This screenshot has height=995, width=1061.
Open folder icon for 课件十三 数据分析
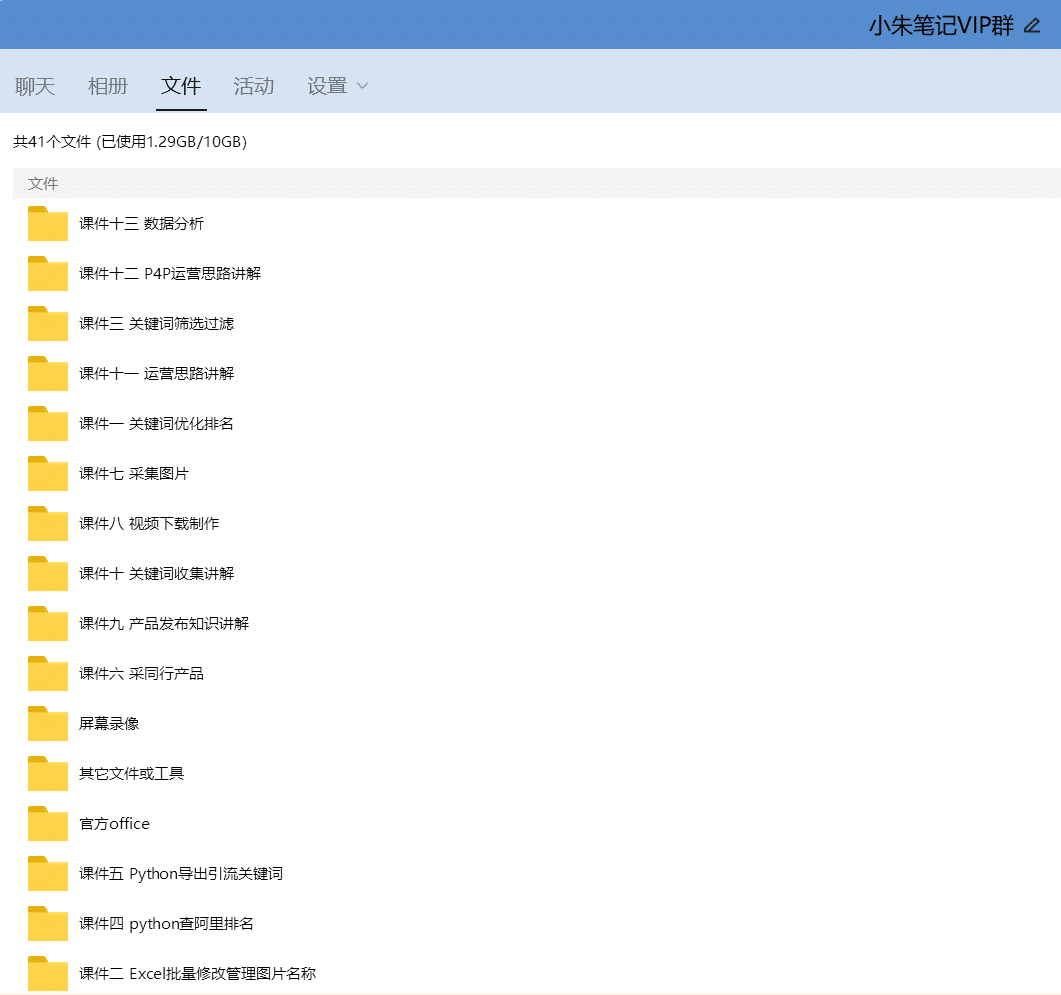point(48,224)
